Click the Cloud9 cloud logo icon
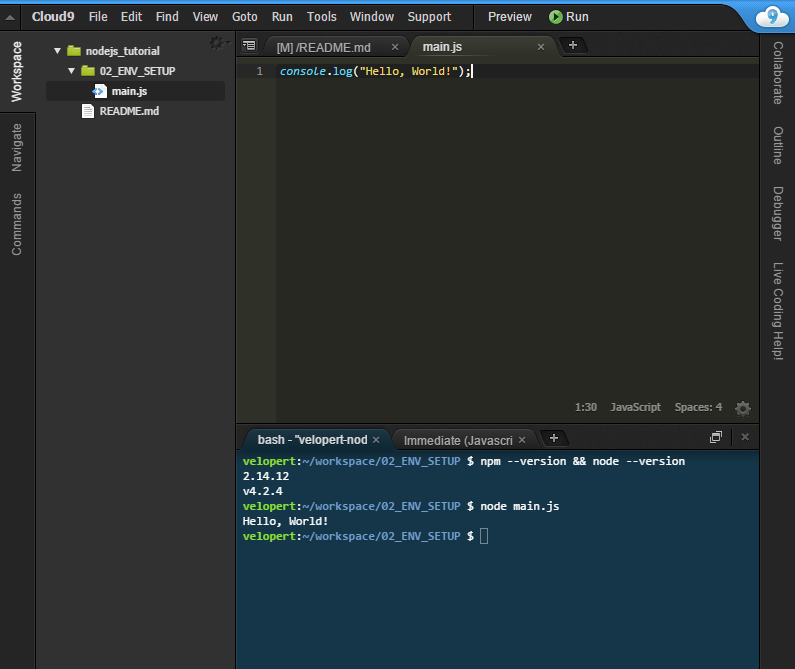This screenshot has height=669, width=795. click(768, 17)
